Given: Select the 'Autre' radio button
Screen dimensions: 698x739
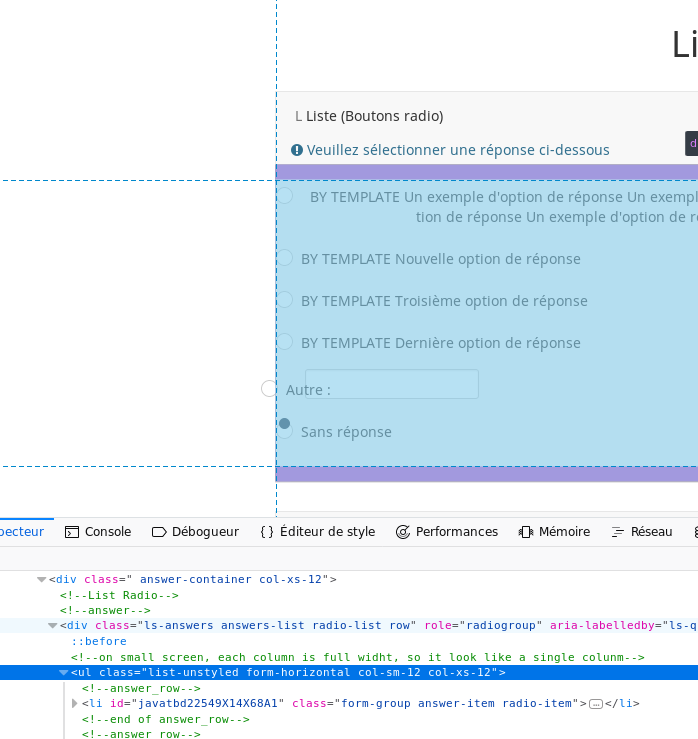Looking at the screenshot, I should pyautogui.click(x=269, y=389).
